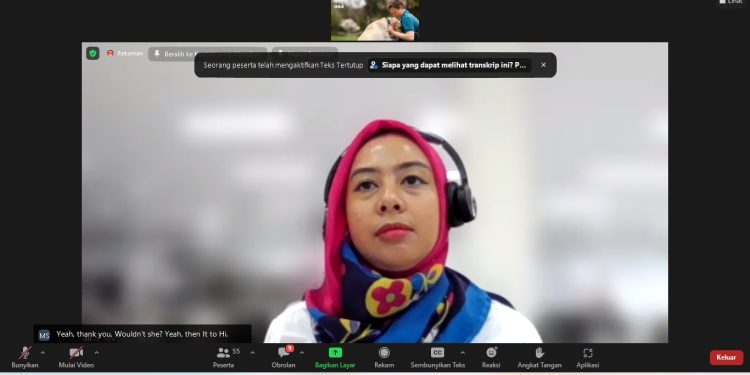Expand chat options arrow beside Obrolan
The image size is (750, 375).
click(x=302, y=353)
